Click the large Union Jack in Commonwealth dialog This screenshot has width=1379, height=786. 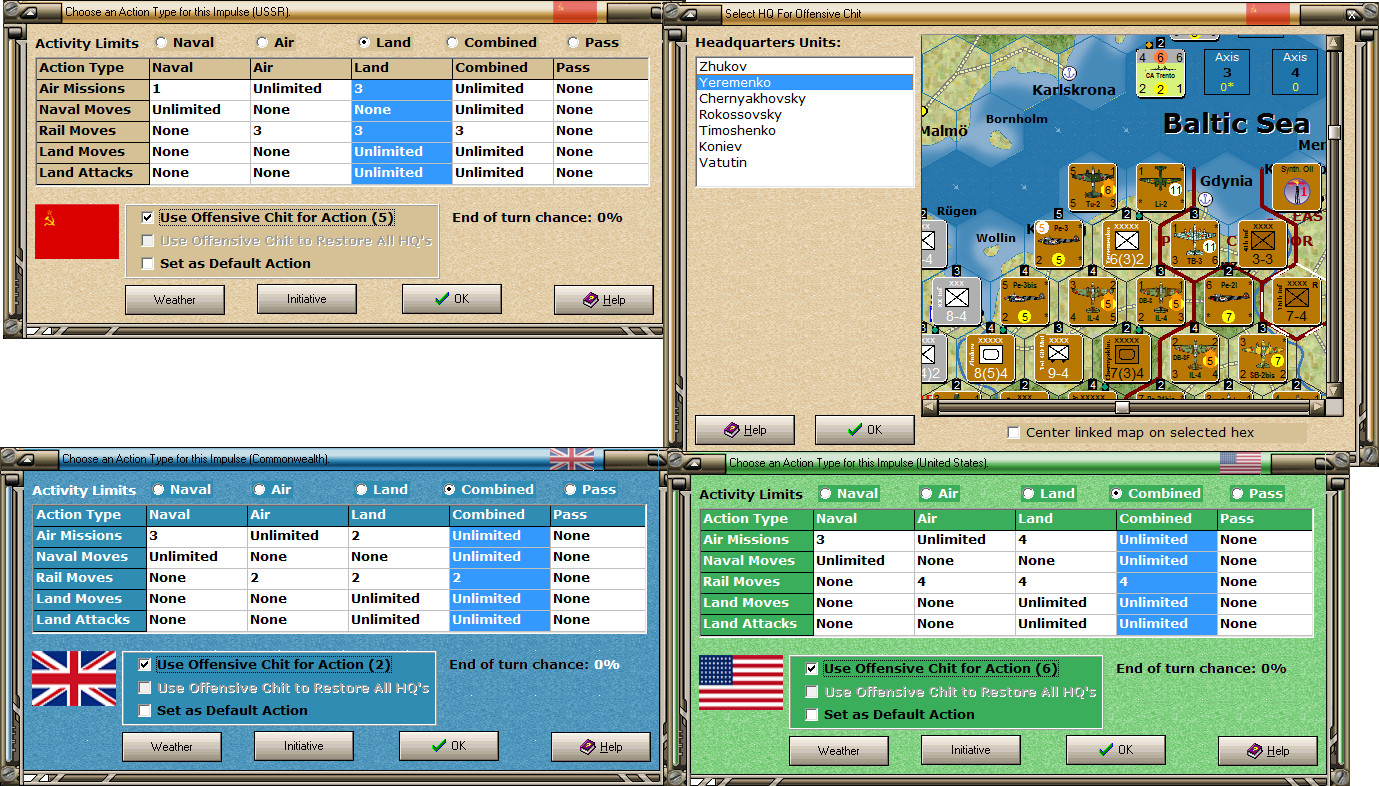tap(74, 678)
